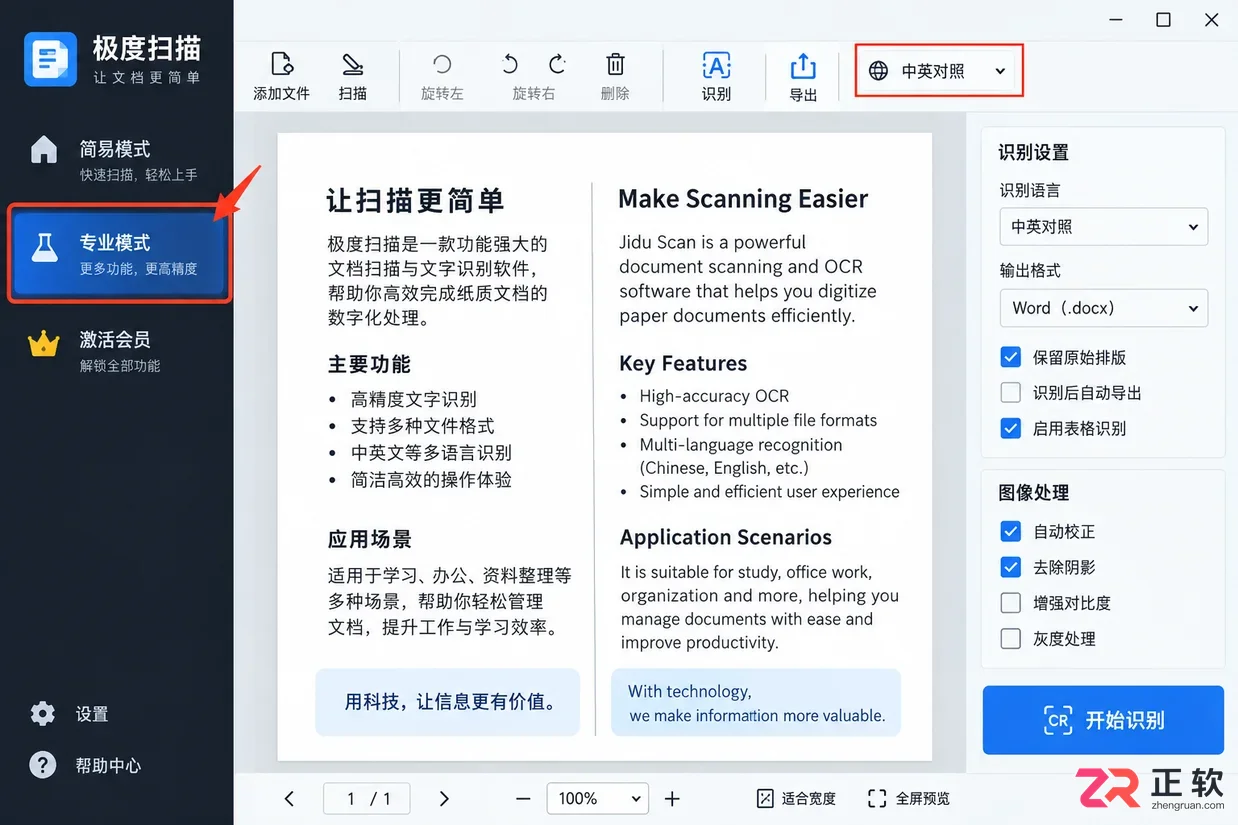Toggle 保留原始排版 checkbox
This screenshot has height=825, width=1238.
pos(1011,357)
